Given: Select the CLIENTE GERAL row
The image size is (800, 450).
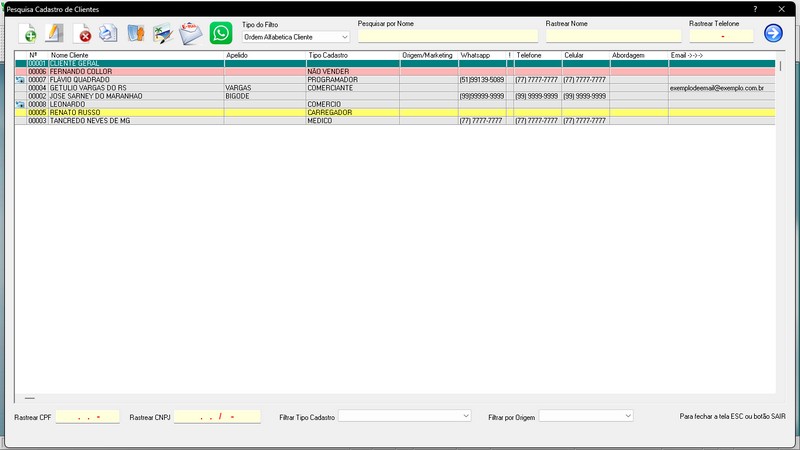Looking at the screenshot, I should (395, 64).
